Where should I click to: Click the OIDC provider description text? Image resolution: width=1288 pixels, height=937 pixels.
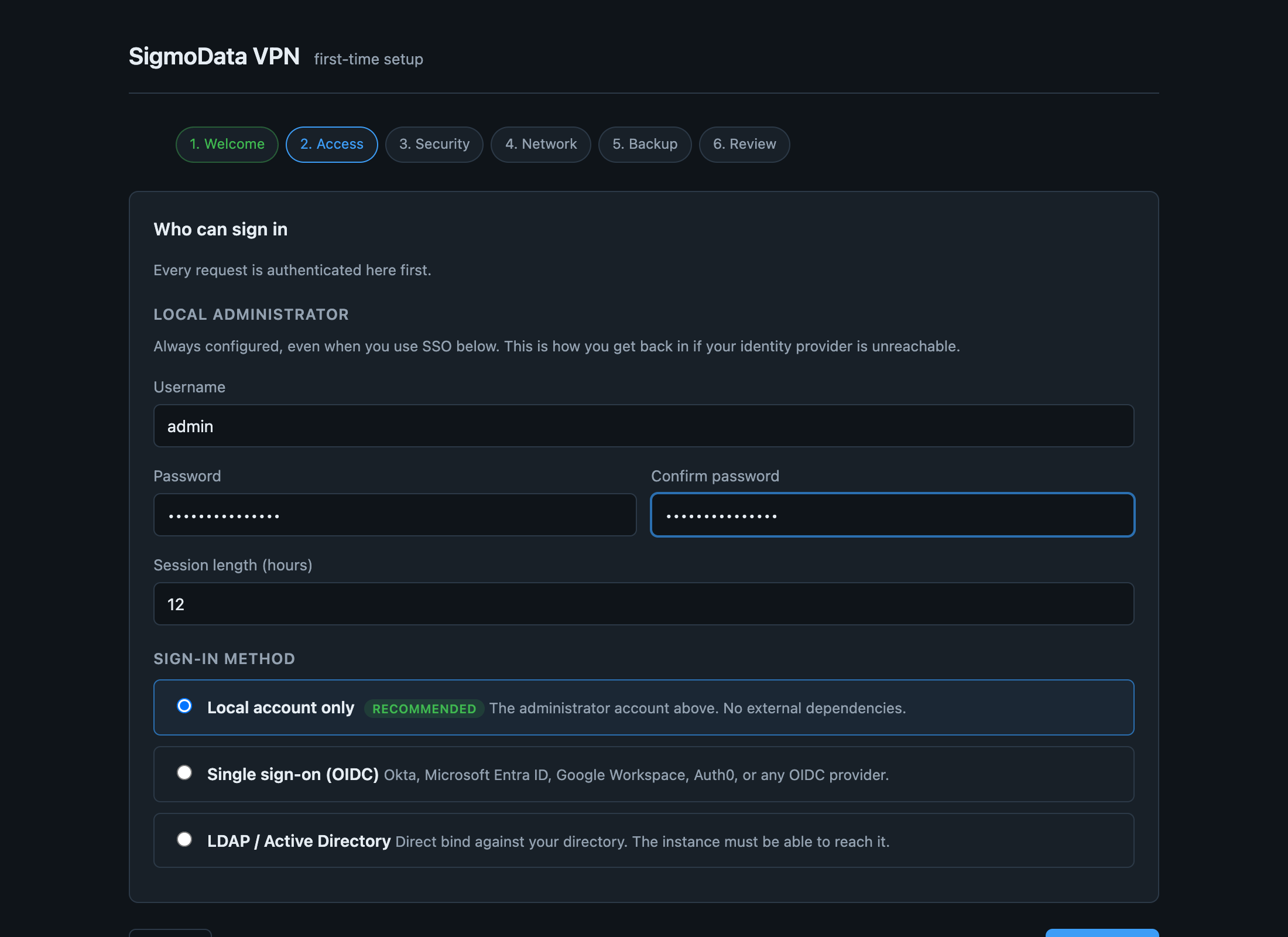[x=636, y=775]
